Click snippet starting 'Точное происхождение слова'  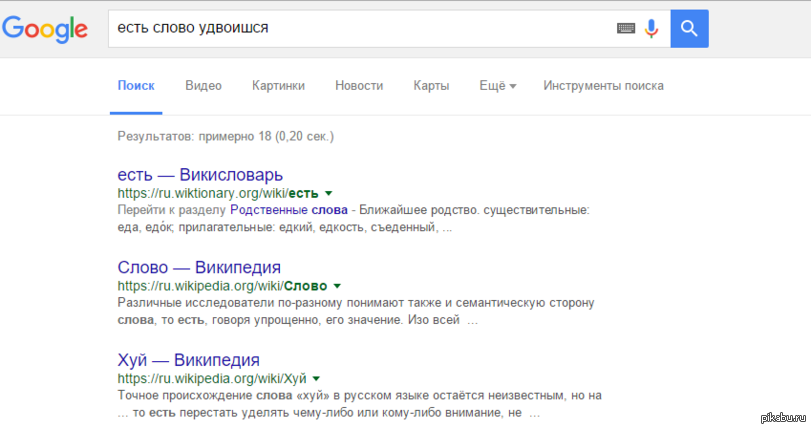tap(359, 404)
